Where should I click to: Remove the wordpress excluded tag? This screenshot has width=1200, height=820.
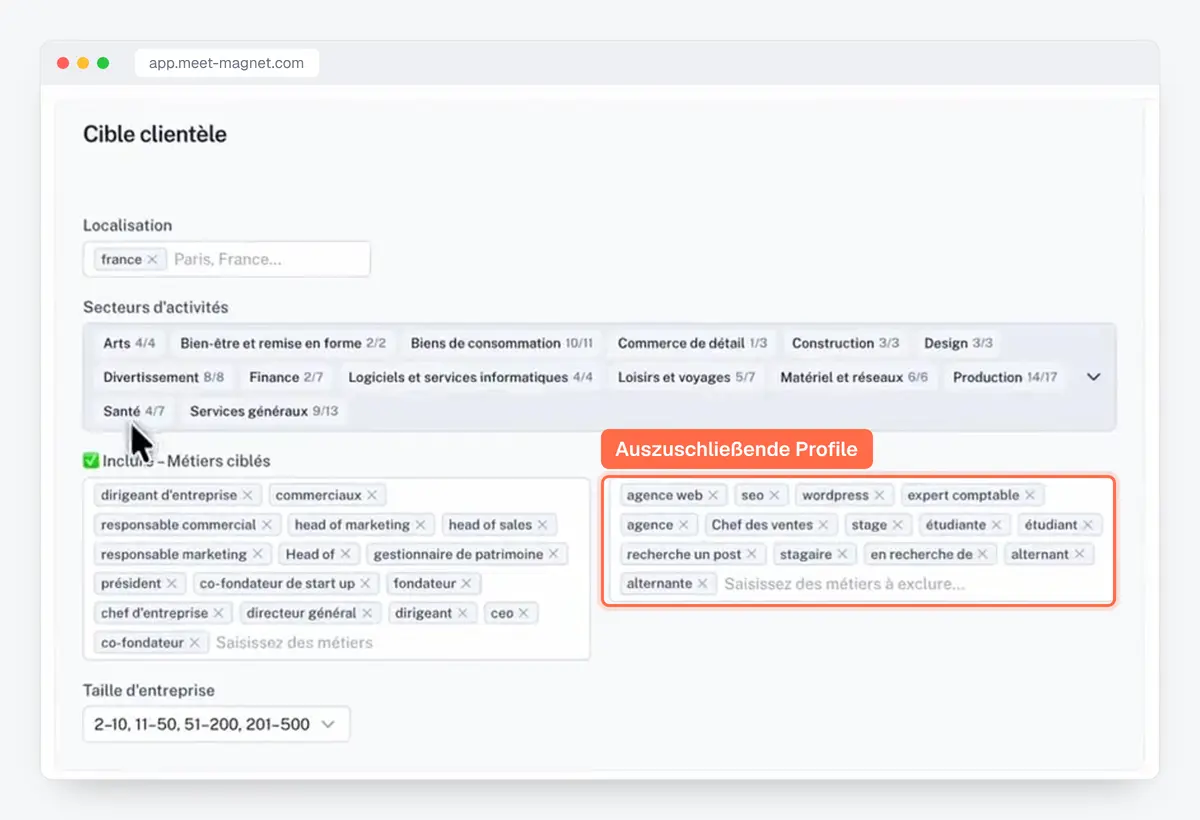pyautogui.click(x=879, y=495)
